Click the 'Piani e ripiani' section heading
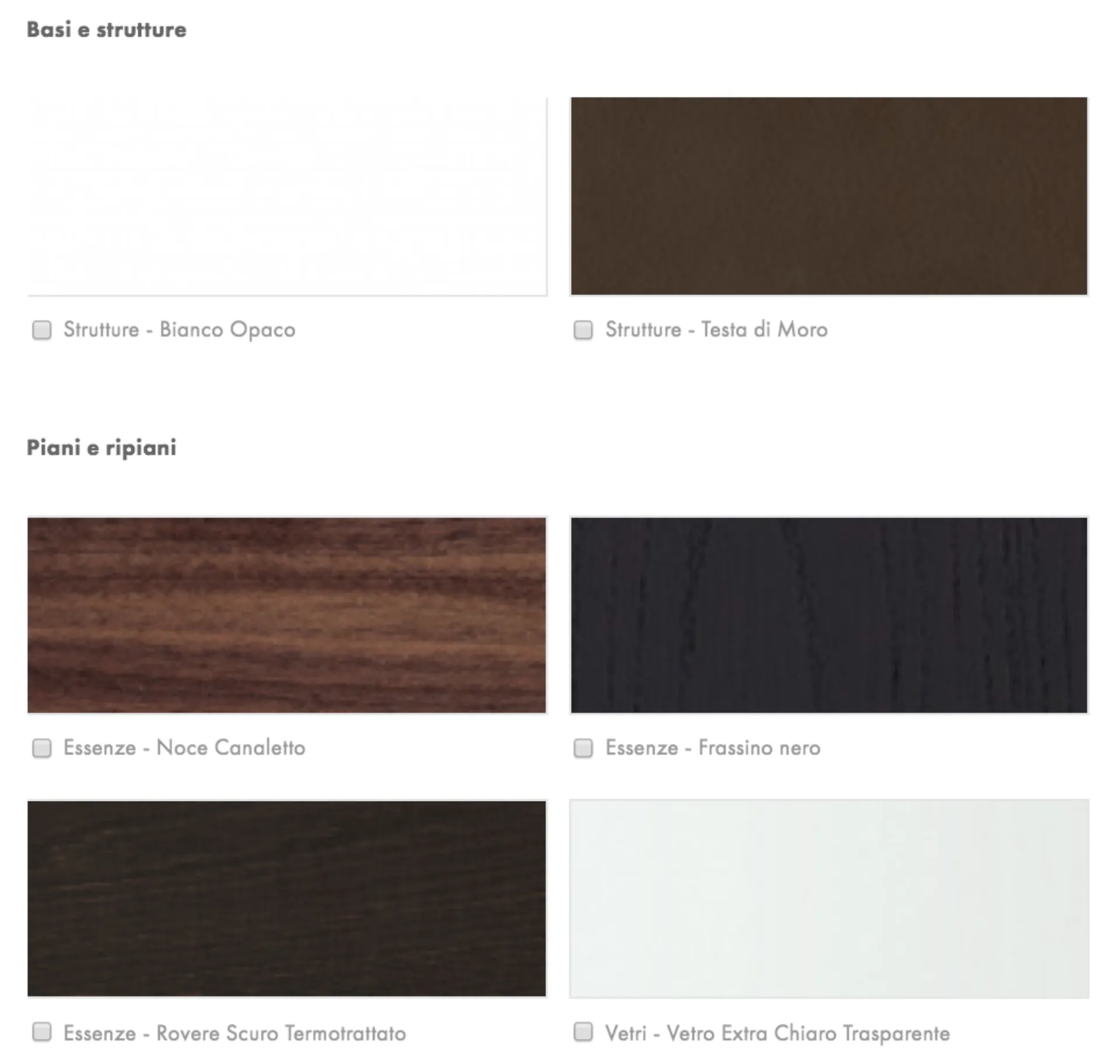This screenshot has height=1064, width=1120. (x=101, y=448)
